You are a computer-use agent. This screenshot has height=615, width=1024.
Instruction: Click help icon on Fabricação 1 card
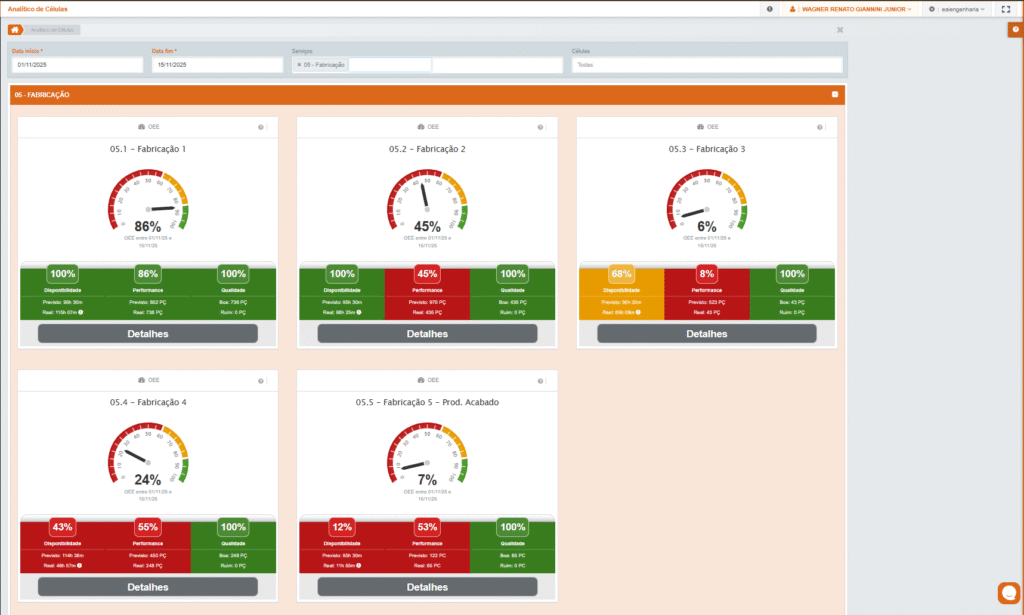[261, 128]
